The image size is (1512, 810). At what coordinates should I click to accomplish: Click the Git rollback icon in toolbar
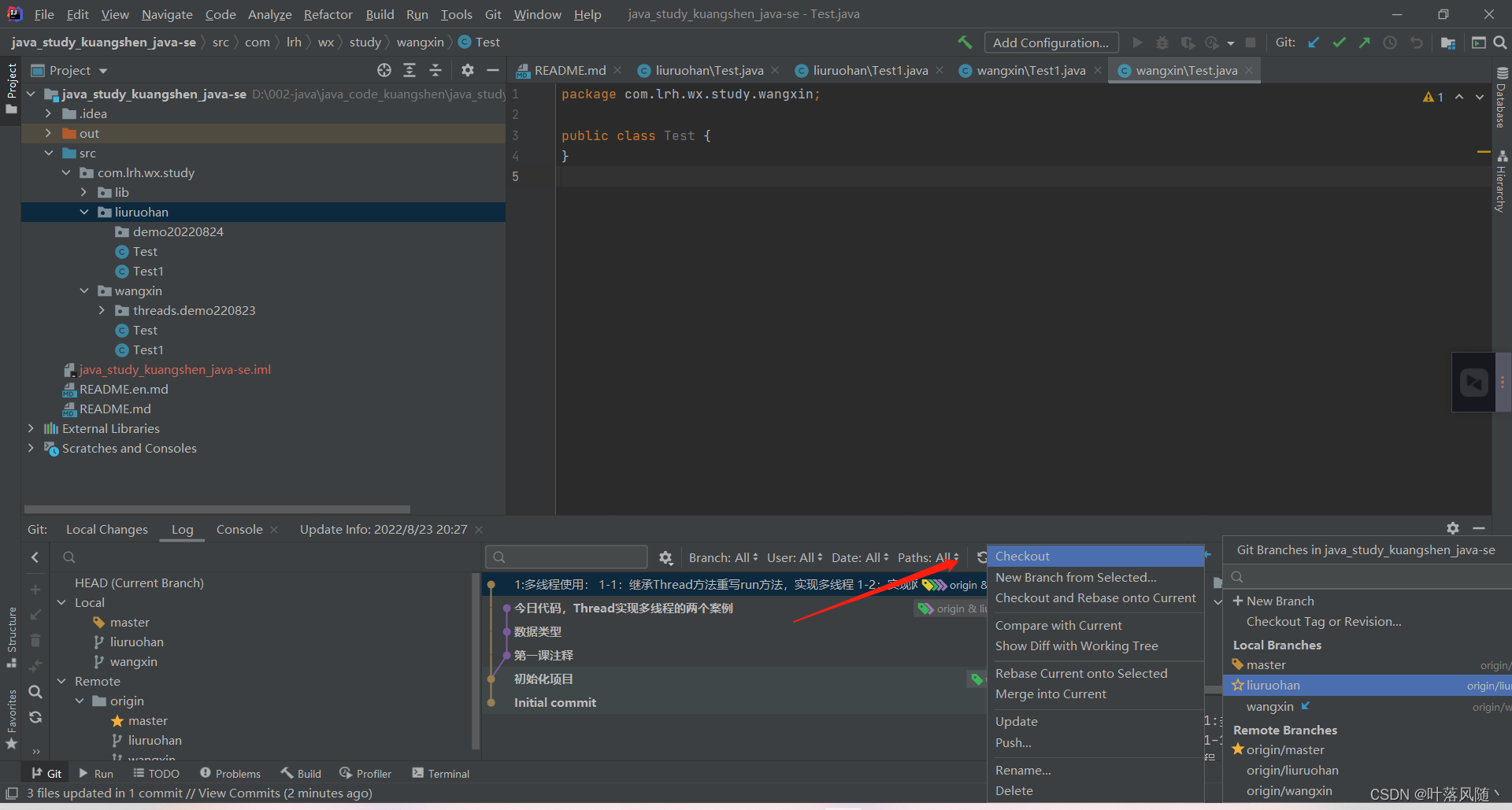click(1416, 43)
